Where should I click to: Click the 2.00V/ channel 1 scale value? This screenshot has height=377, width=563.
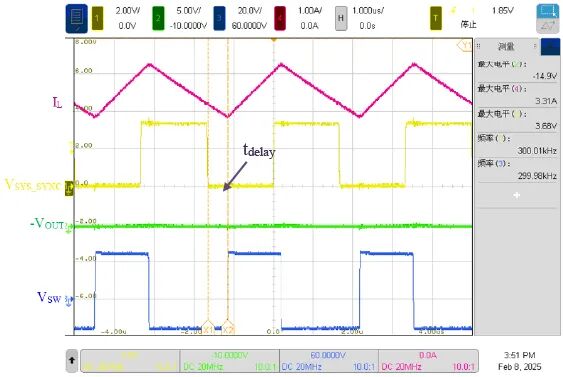128,11
